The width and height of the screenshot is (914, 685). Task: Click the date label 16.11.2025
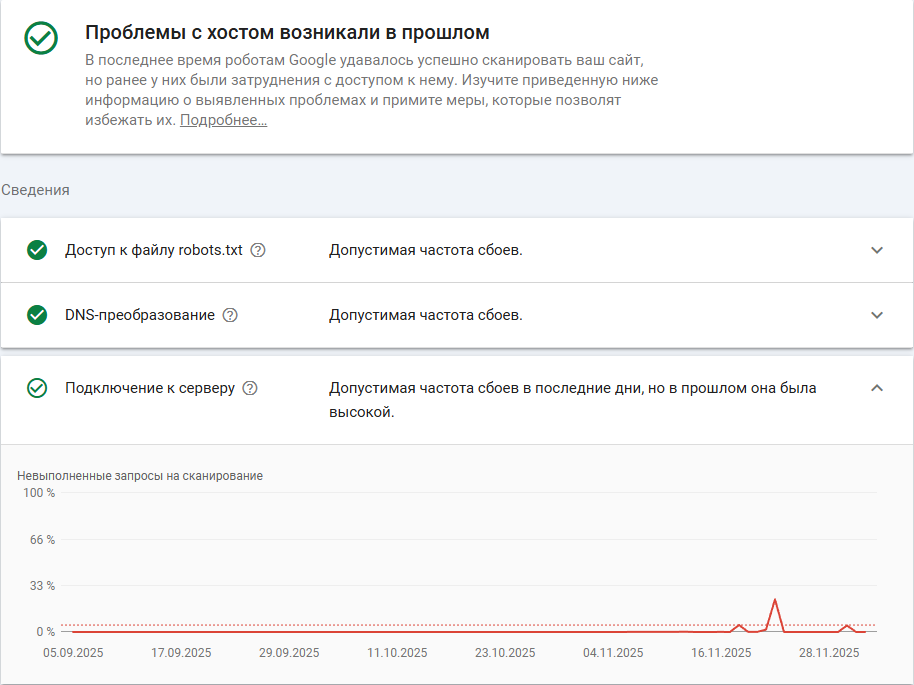[x=721, y=653]
